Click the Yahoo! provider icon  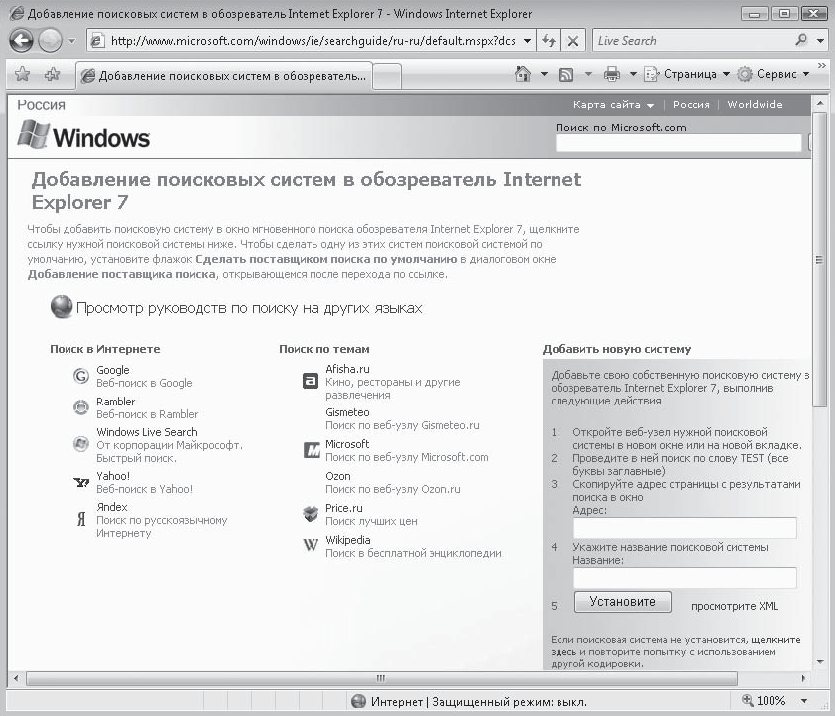[80, 483]
